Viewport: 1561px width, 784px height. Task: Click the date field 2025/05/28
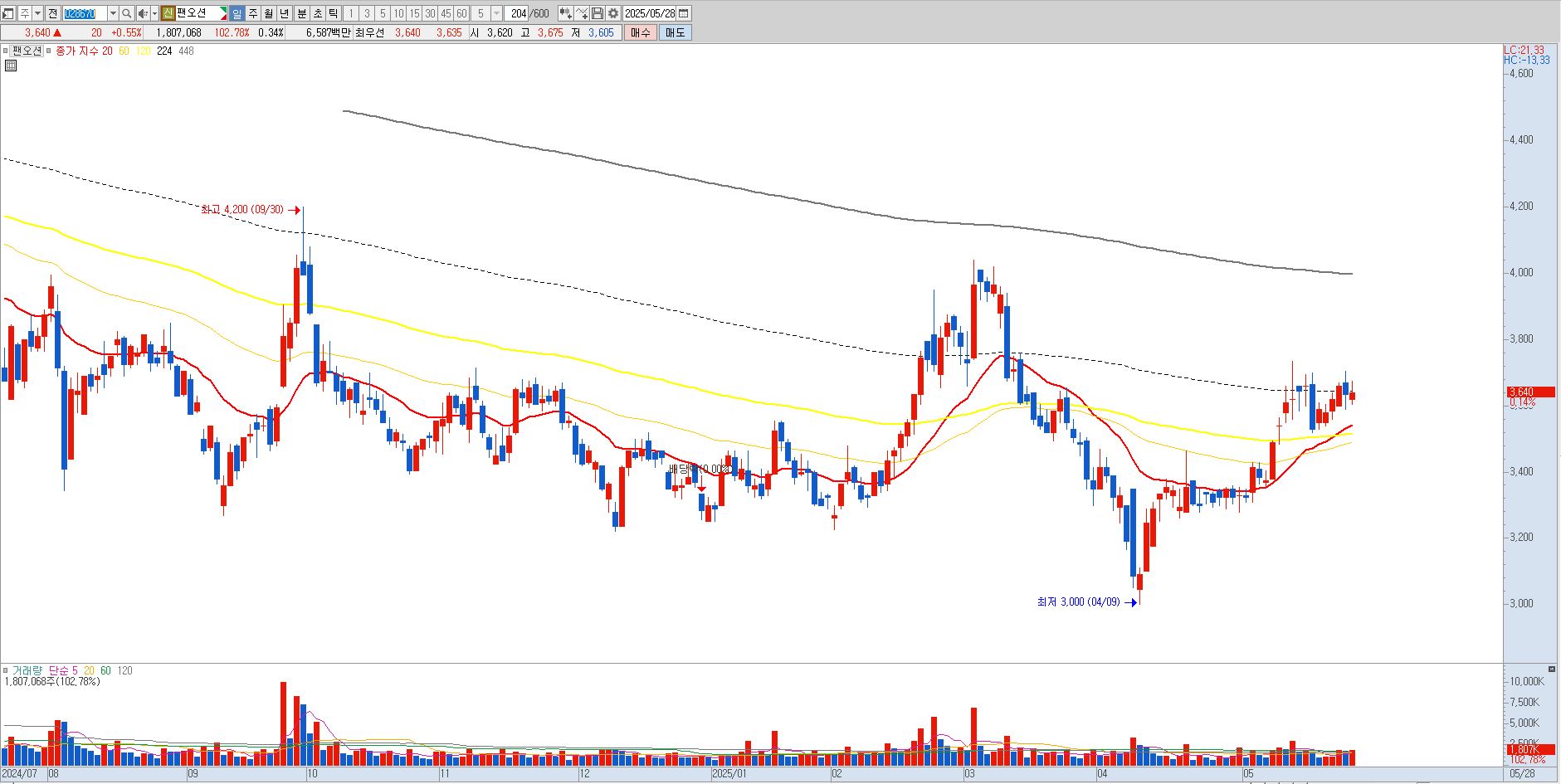tap(650, 13)
